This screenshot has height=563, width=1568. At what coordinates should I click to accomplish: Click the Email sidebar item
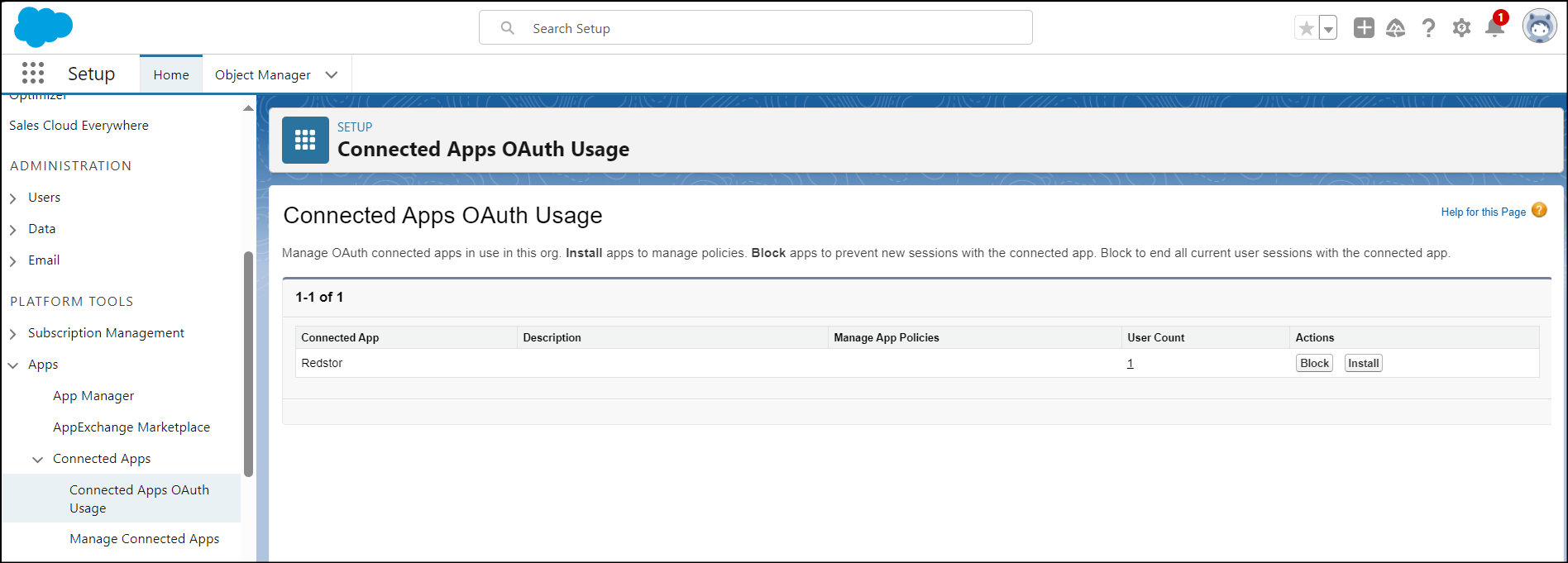click(44, 260)
